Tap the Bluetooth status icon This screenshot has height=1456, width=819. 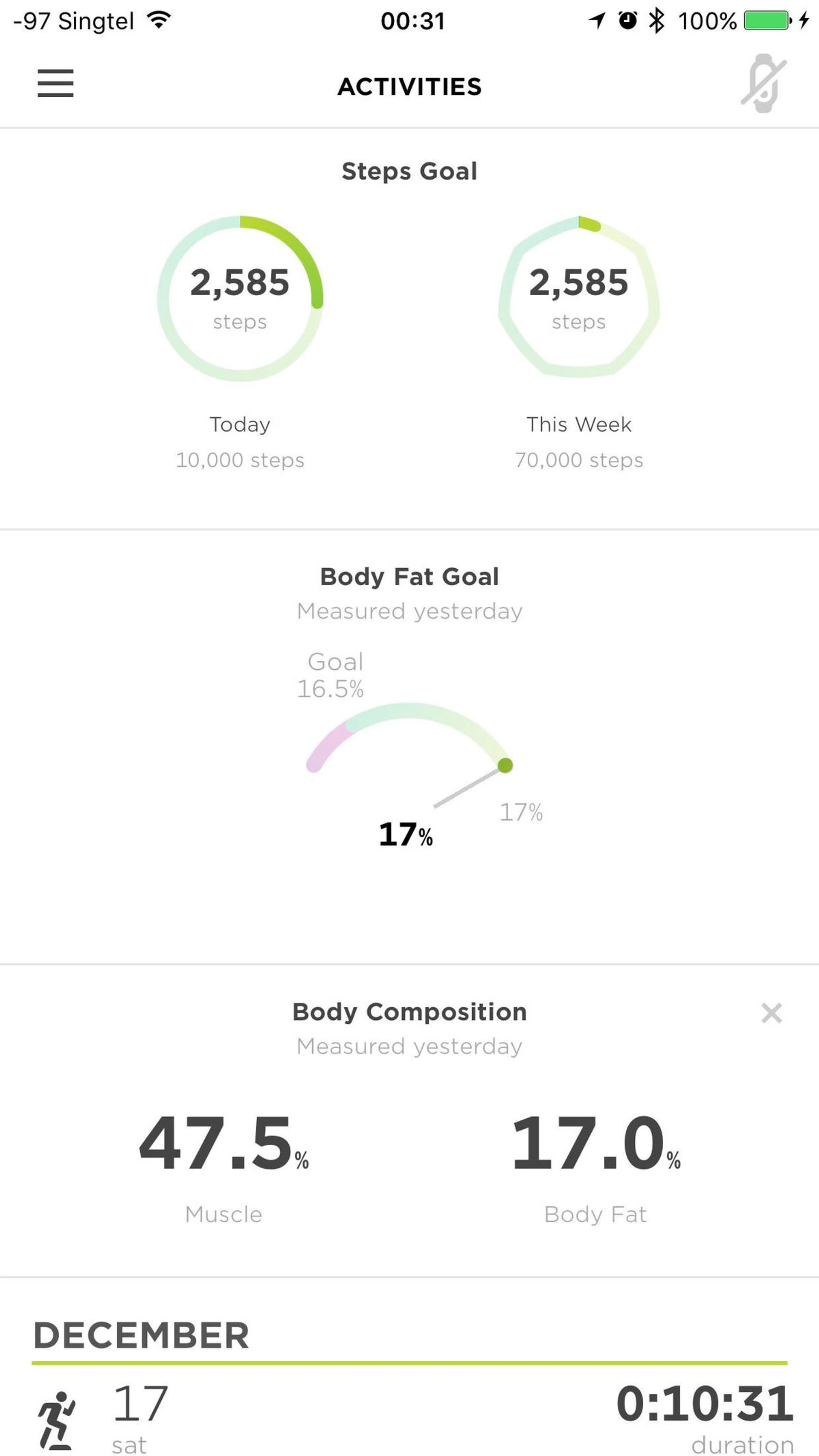point(656,21)
